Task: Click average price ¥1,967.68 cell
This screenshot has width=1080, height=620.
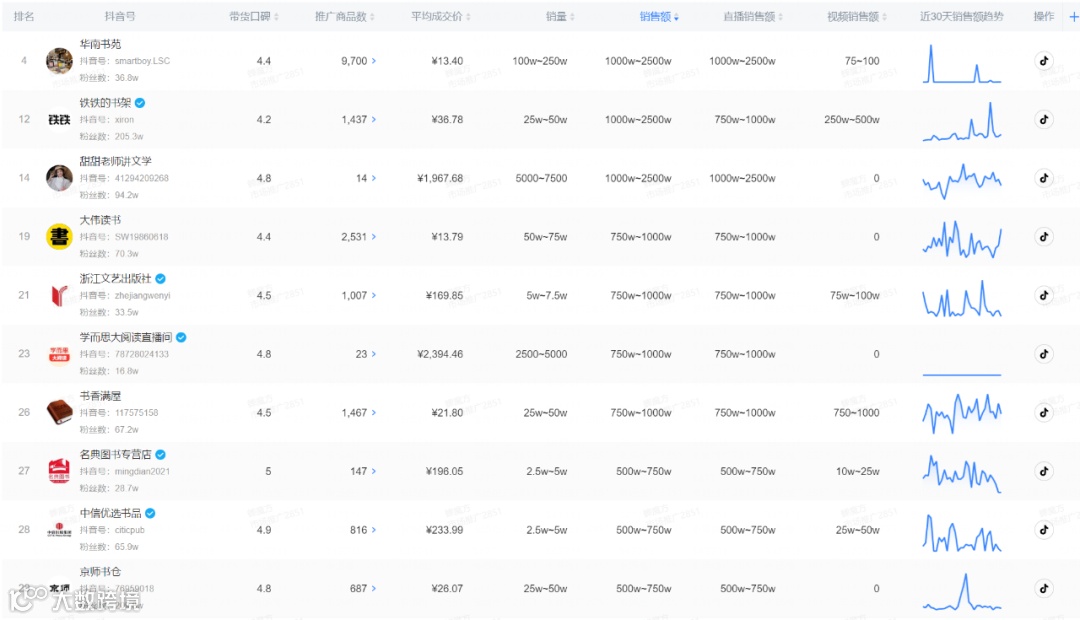Action: click(440, 178)
